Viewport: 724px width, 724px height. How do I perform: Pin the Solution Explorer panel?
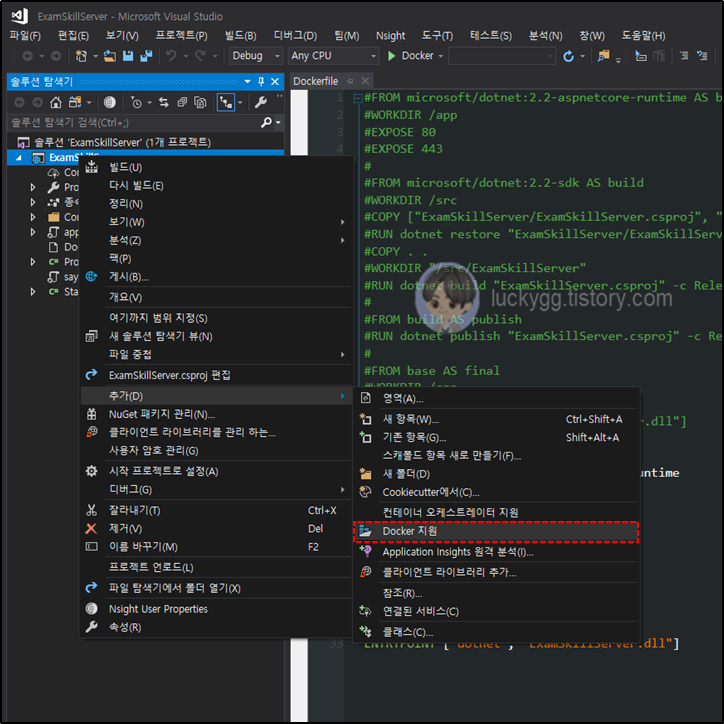[x=261, y=82]
